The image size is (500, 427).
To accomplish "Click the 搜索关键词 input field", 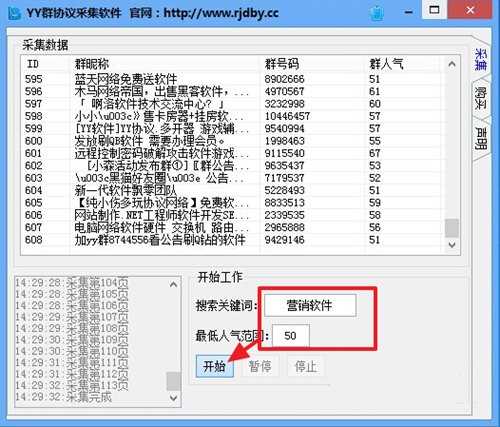I will point(310,305).
